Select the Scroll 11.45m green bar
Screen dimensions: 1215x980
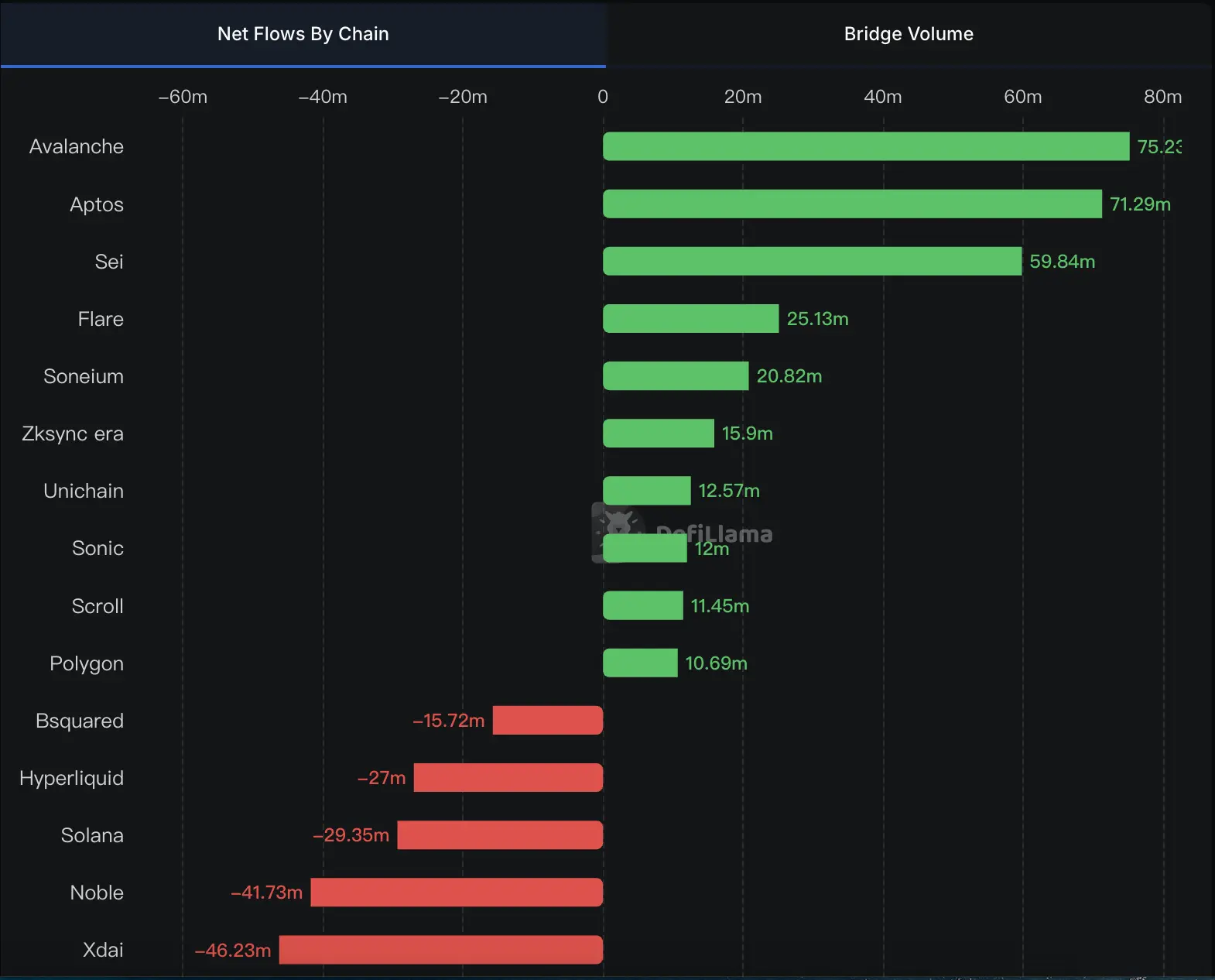(642, 605)
